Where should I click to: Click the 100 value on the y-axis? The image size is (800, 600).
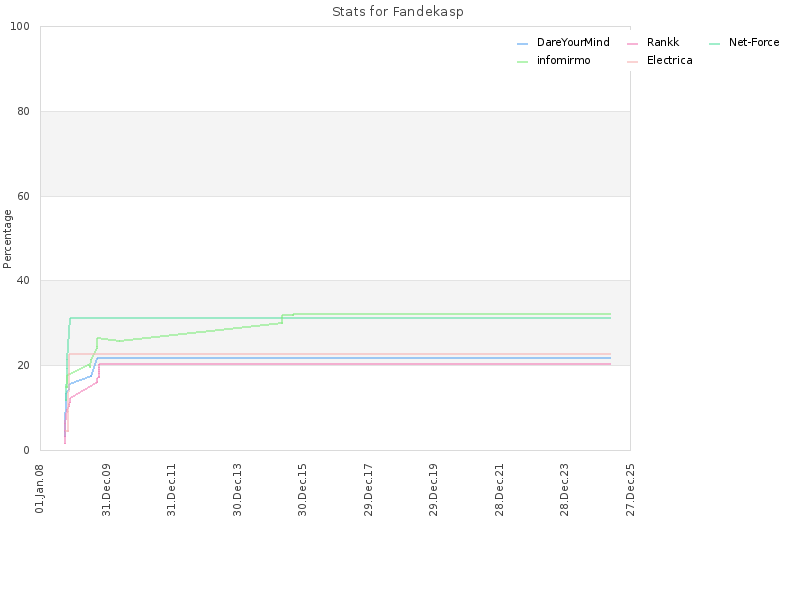point(20,27)
